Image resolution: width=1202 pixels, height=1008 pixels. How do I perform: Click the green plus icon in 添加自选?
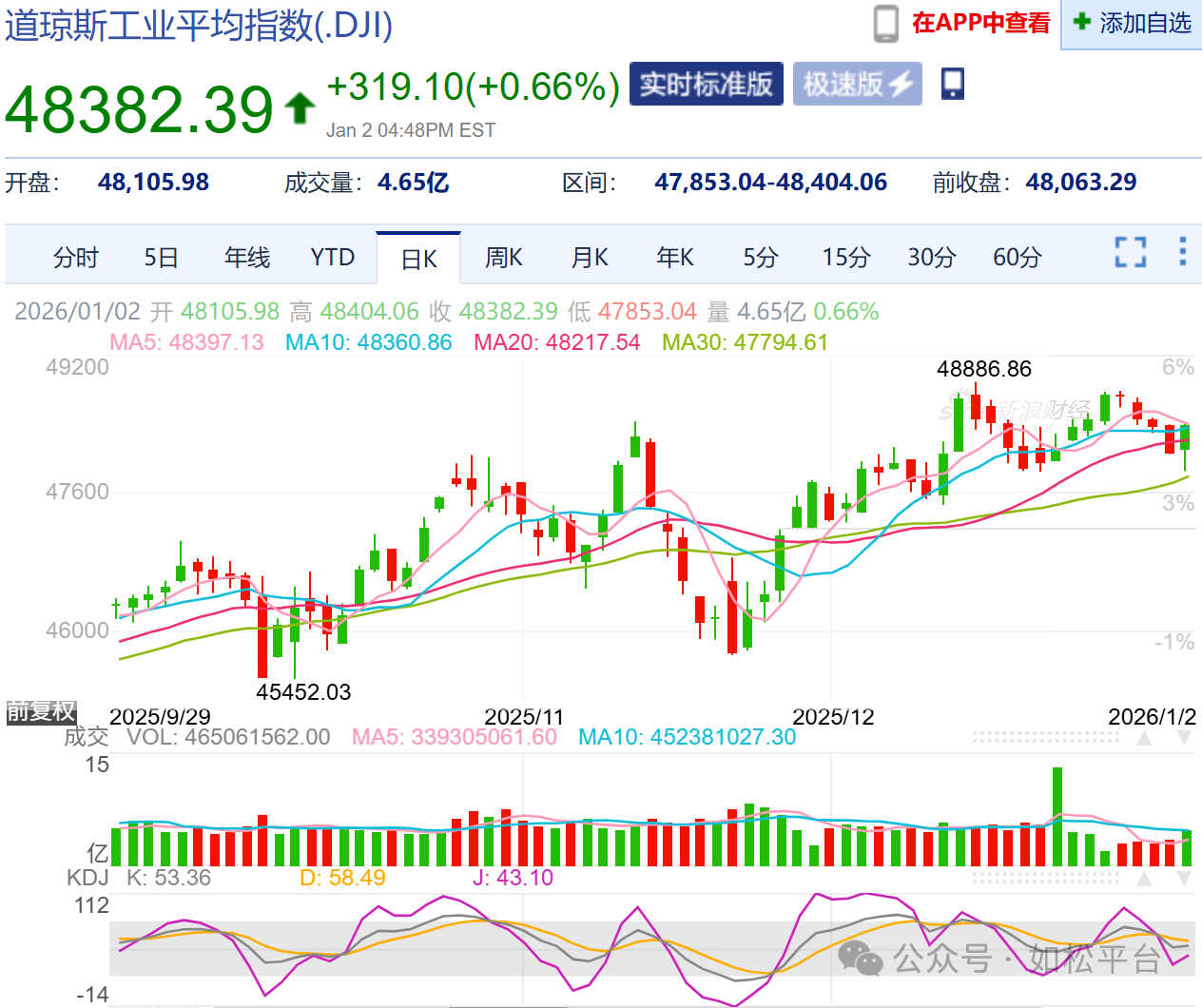(1081, 22)
